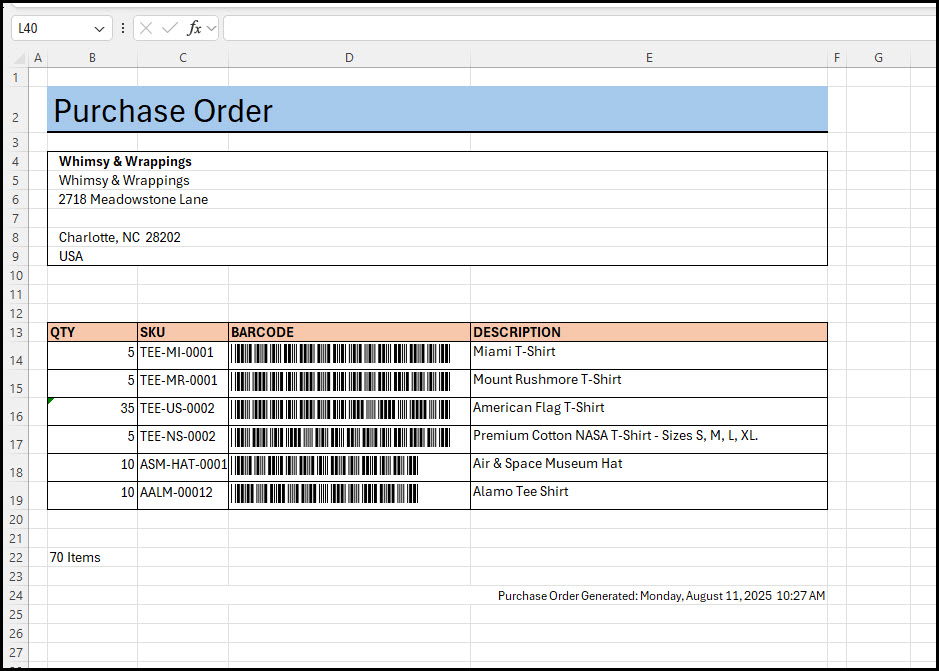Open the Name Box dropdown arrow
The width and height of the screenshot is (939, 671).
click(99, 28)
